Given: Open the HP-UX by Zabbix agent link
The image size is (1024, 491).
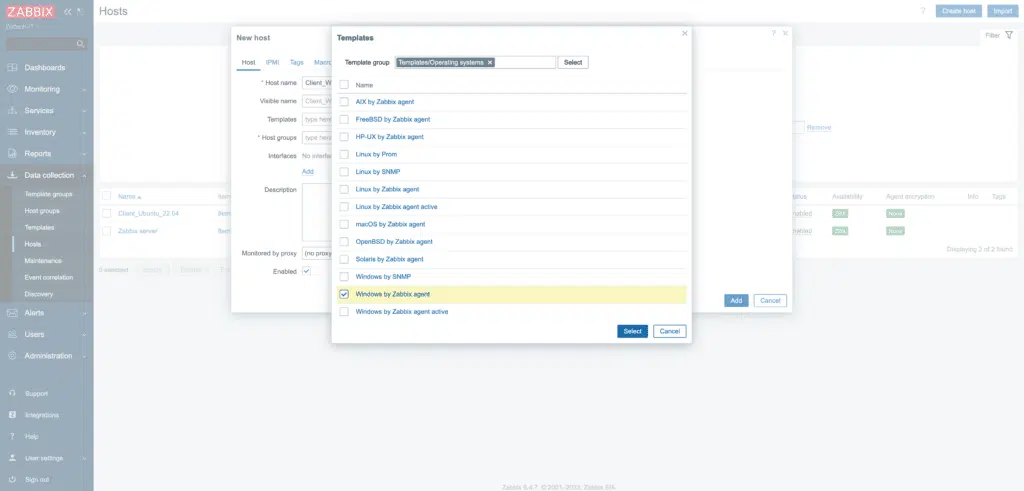Looking at the screenshot, I should pyautogui.click(x=389, y=137).
